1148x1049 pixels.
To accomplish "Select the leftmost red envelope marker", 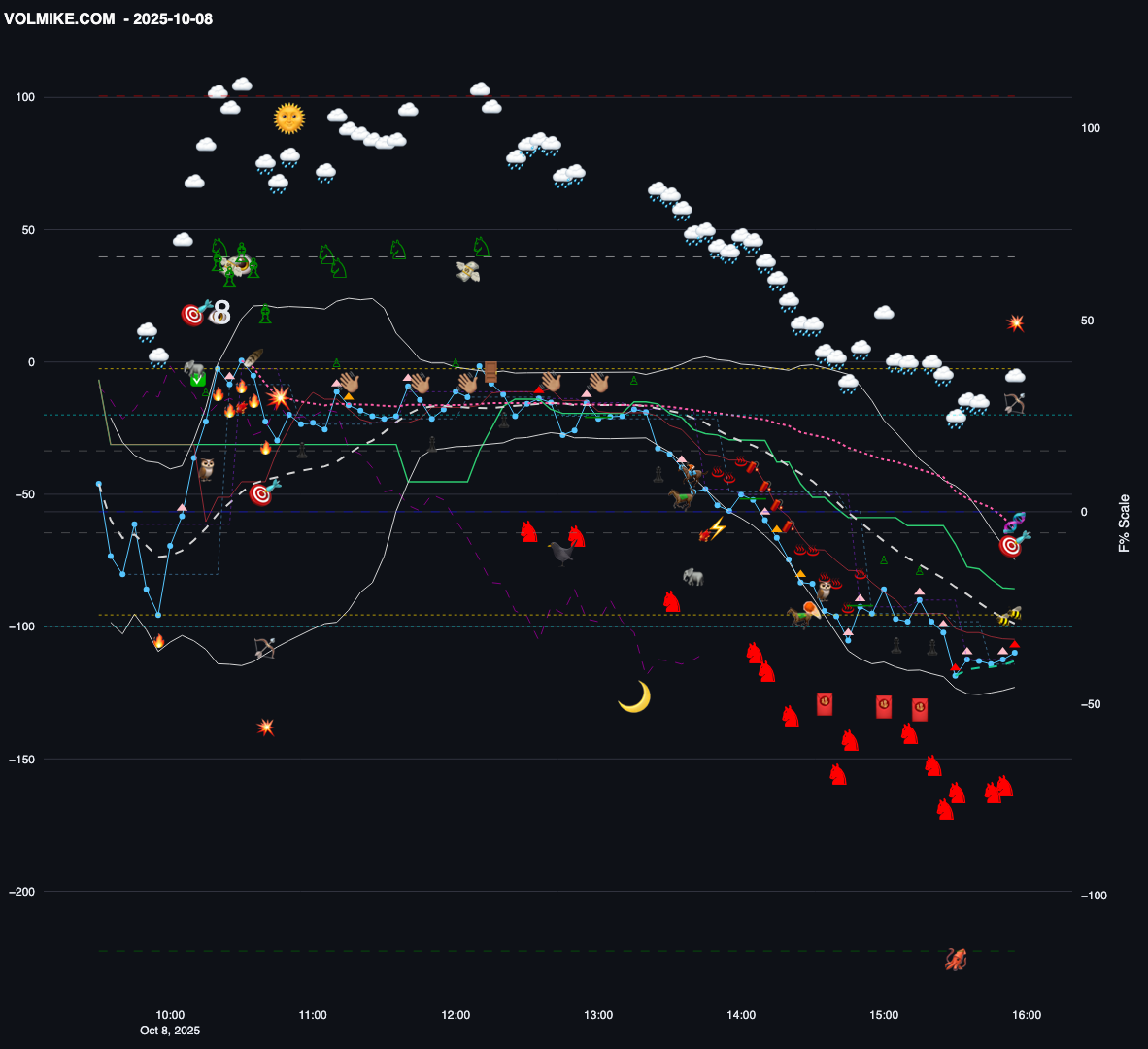I will point(825,704).
